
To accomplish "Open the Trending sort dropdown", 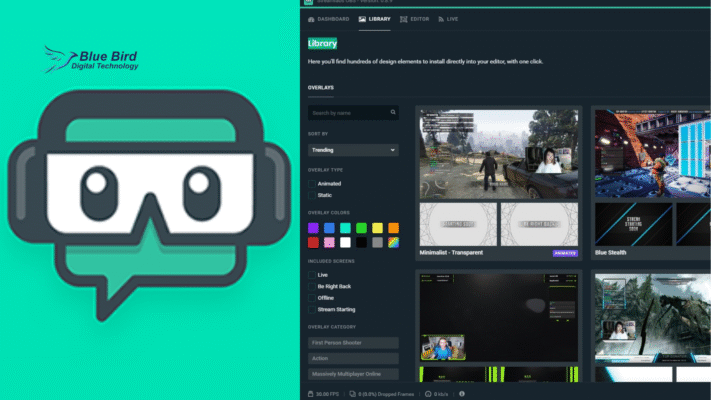I will pos(353,150).
